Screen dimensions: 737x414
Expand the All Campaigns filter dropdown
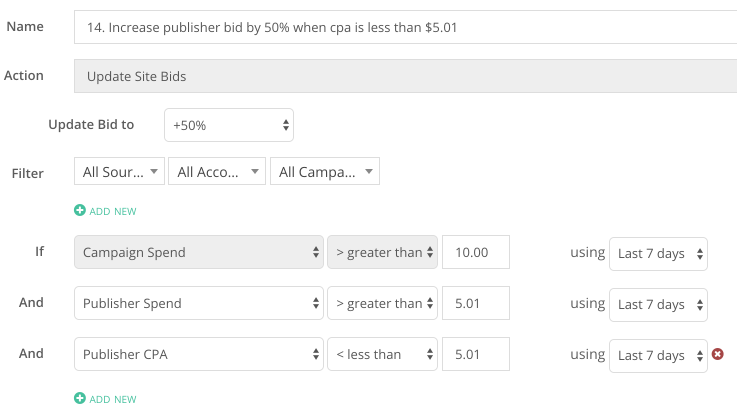(x=325, y=172)
